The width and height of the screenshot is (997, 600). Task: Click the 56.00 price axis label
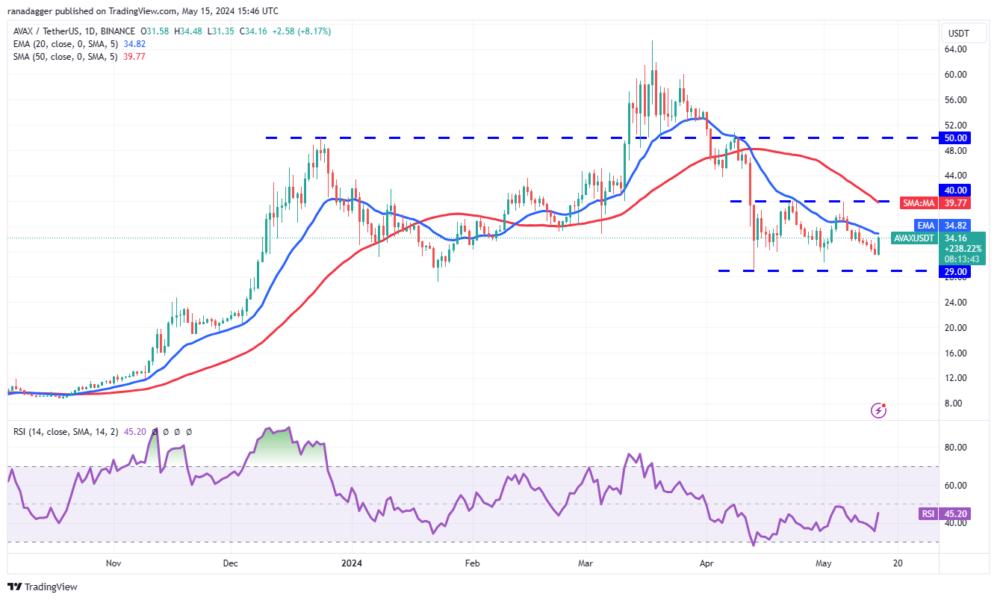[x=956, y=100]
